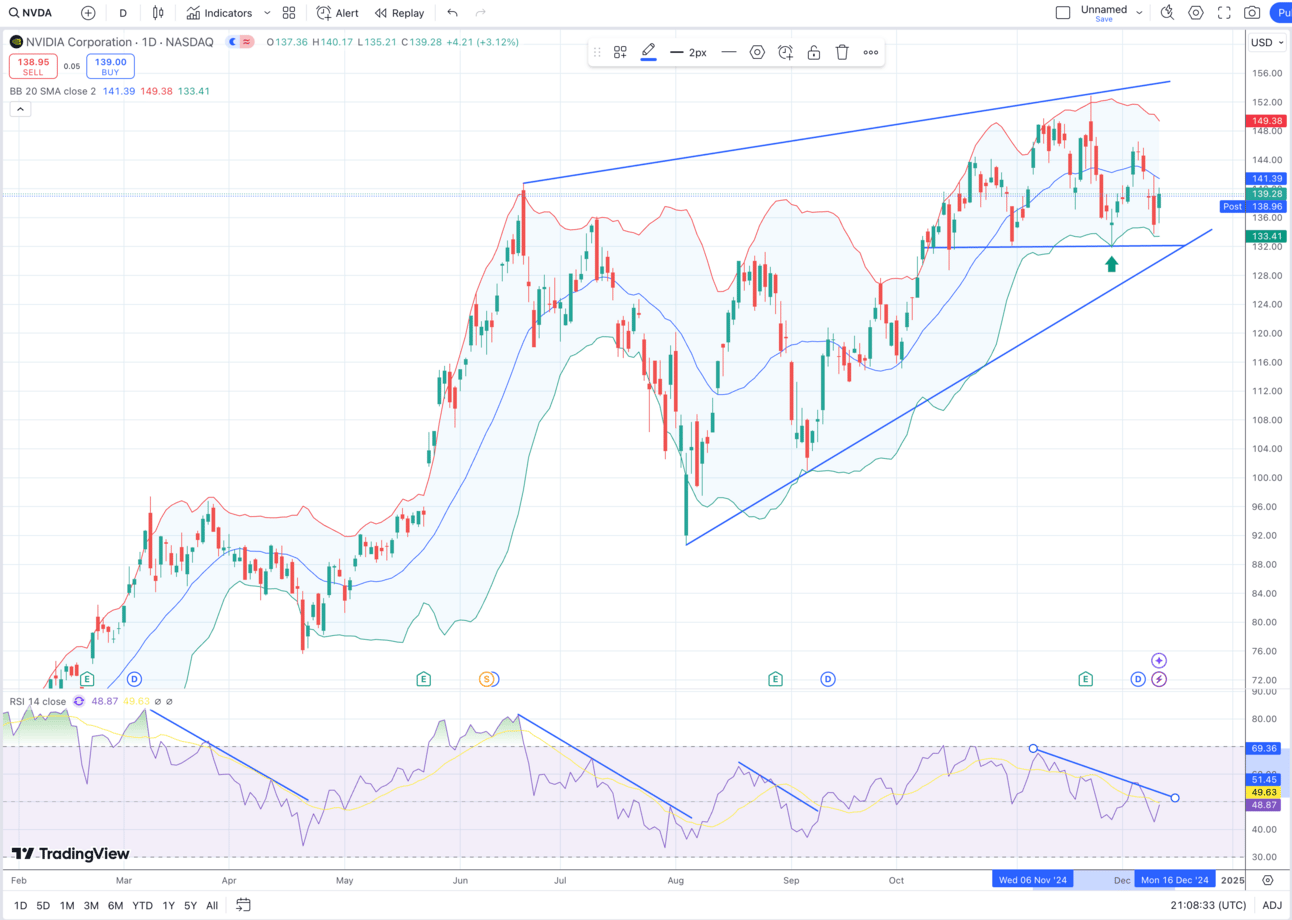Delete the selected drawing with trash icon
Image resolution: width=1292 pixels, height=920 pixels.
tap(842, 52)
